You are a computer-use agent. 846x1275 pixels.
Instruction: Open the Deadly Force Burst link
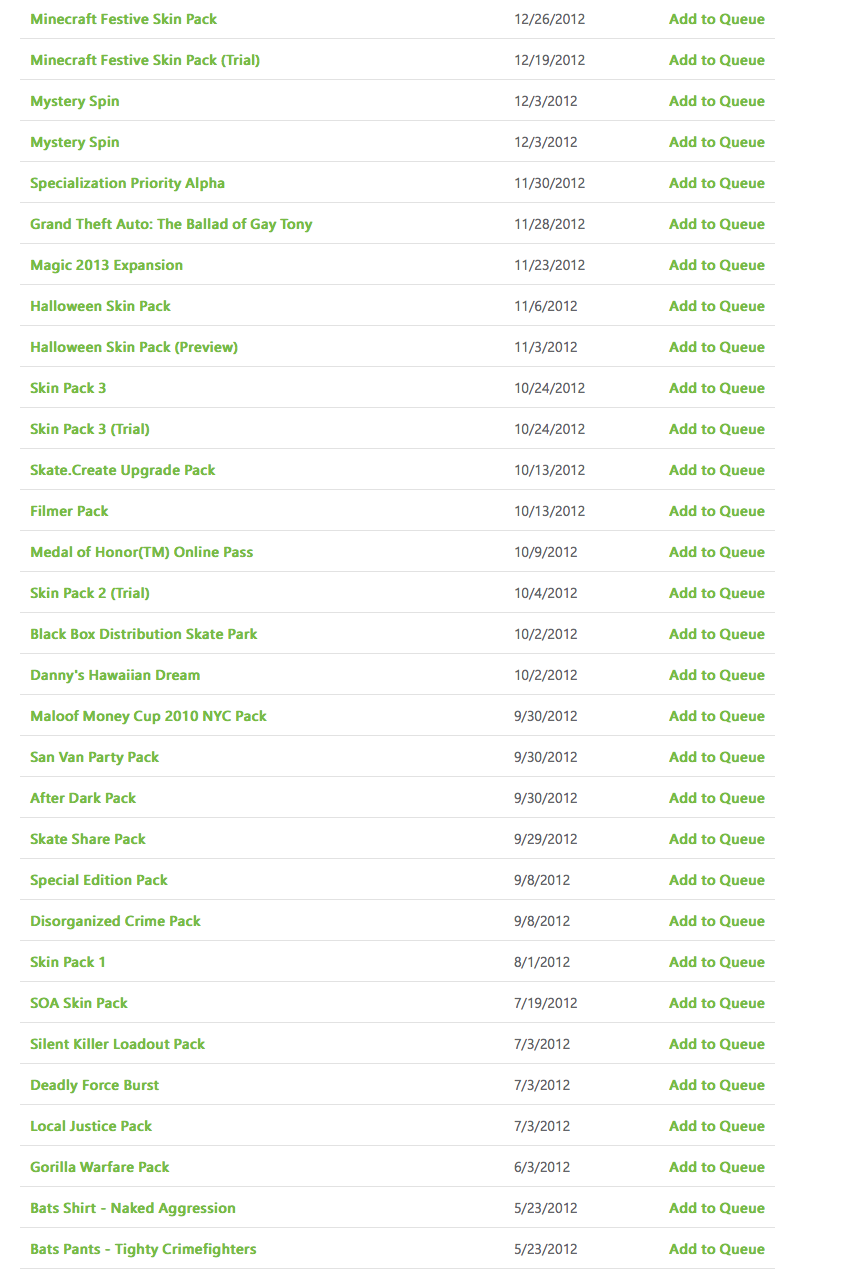[94, 1085]
